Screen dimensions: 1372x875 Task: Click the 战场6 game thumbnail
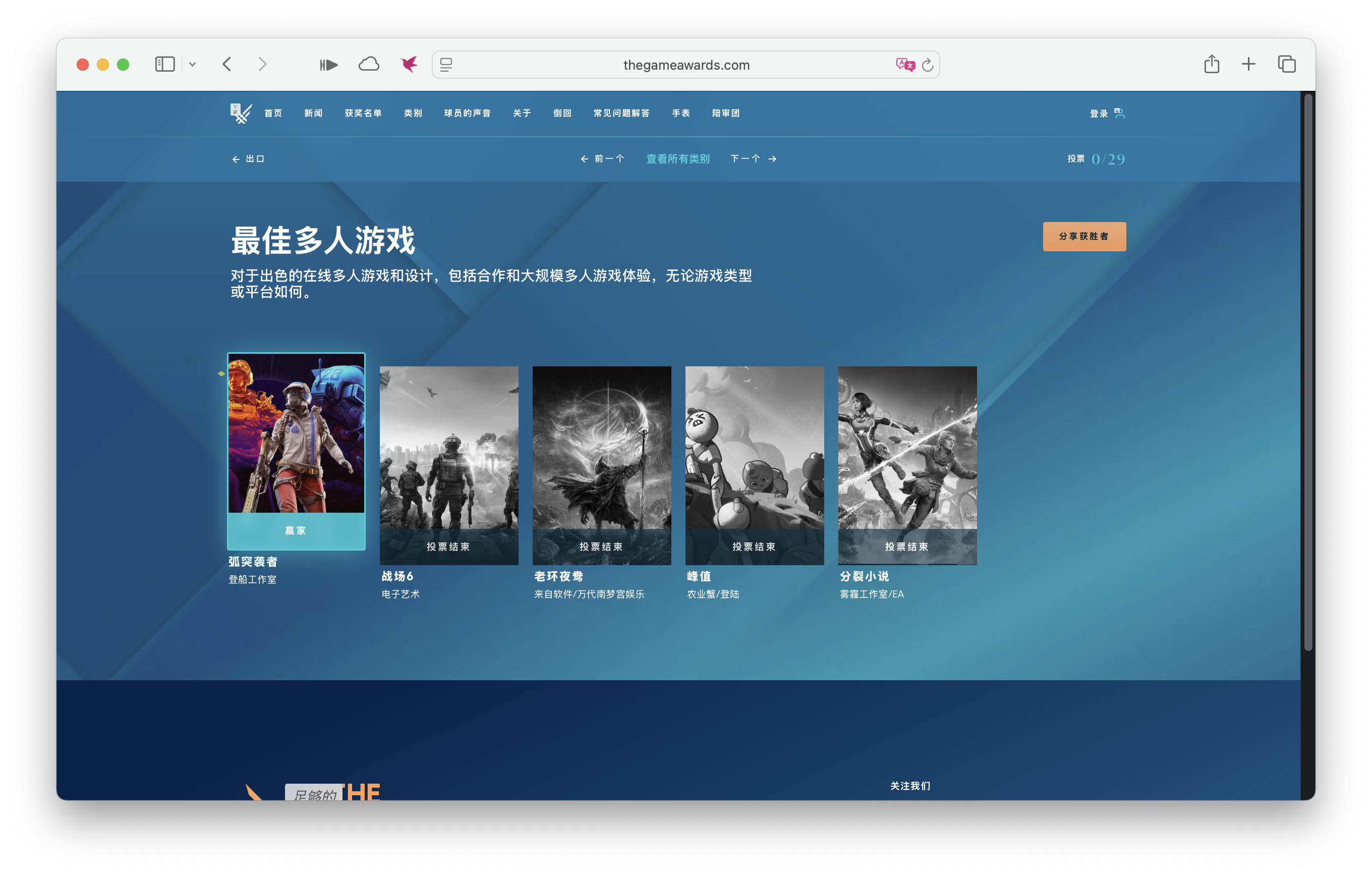coord(449,466)
